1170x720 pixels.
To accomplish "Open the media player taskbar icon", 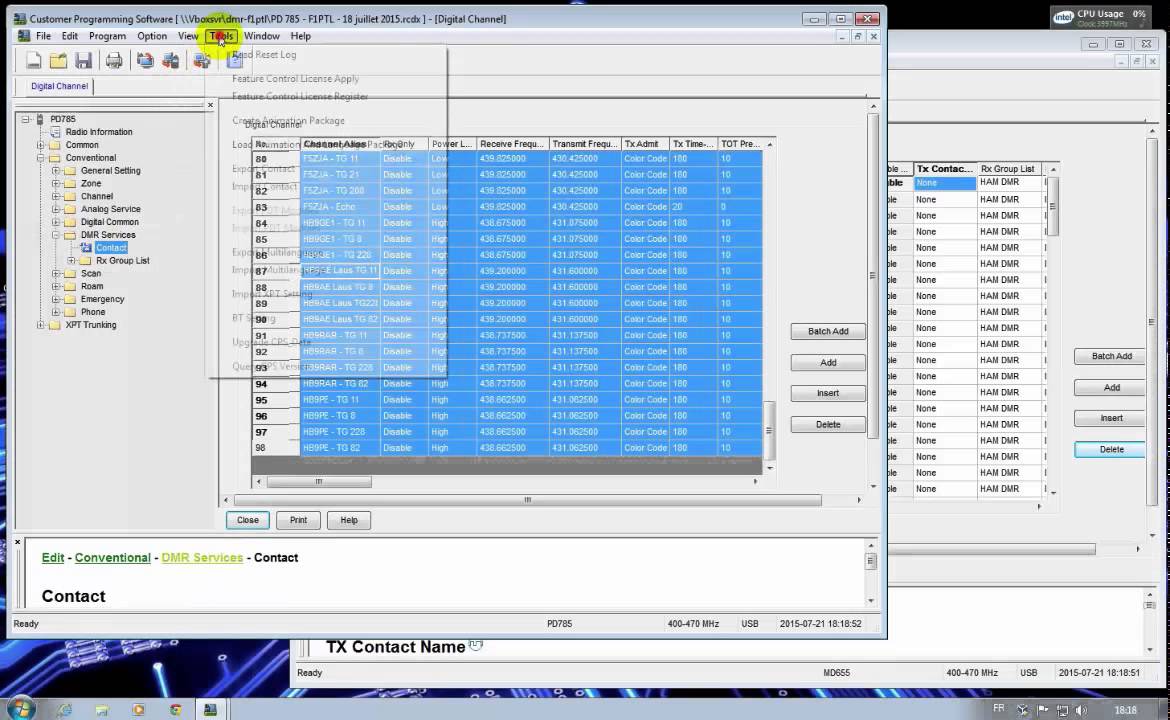I will tap(138, 710).
